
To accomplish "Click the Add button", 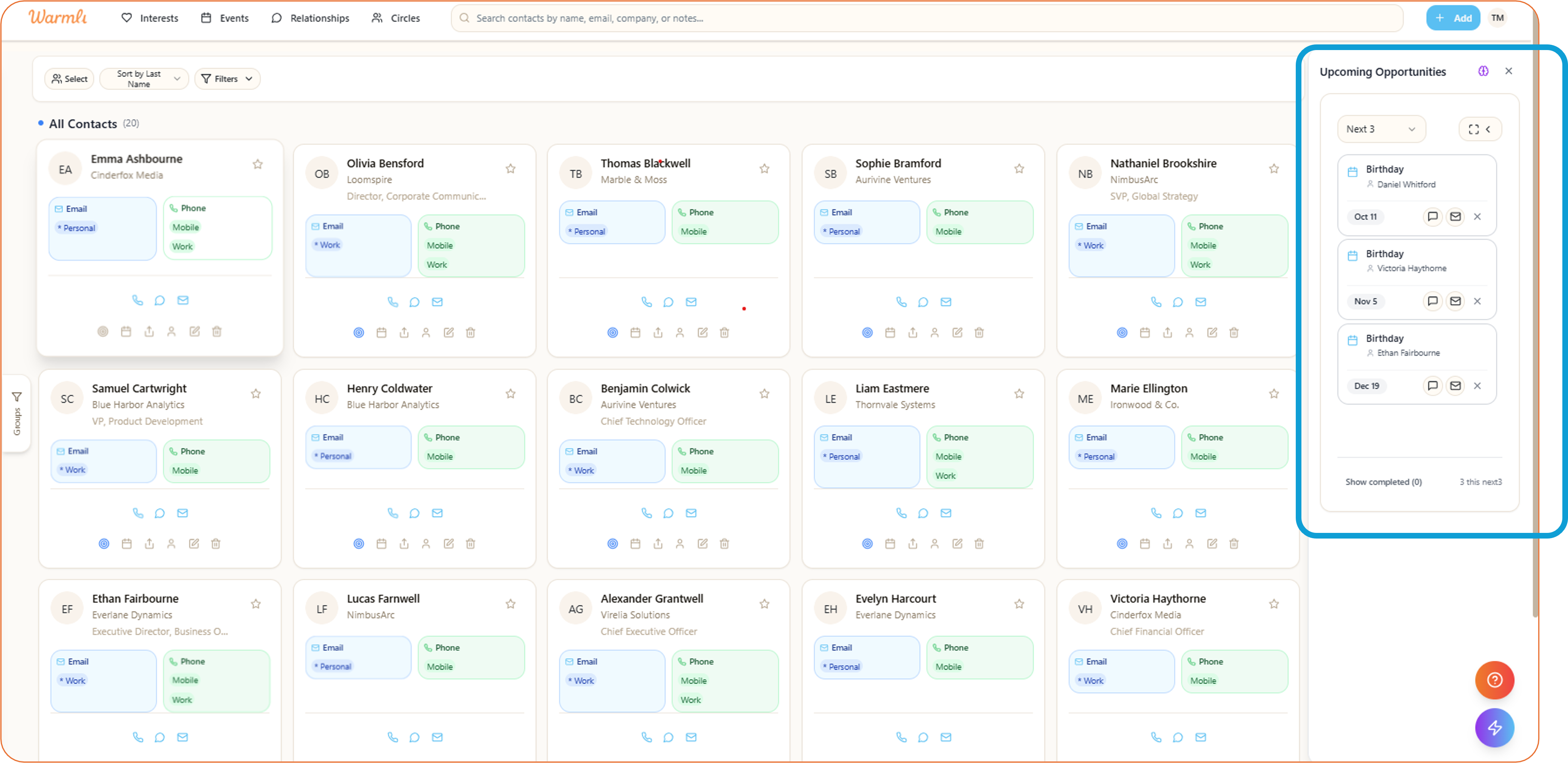I will point(1454,18).
